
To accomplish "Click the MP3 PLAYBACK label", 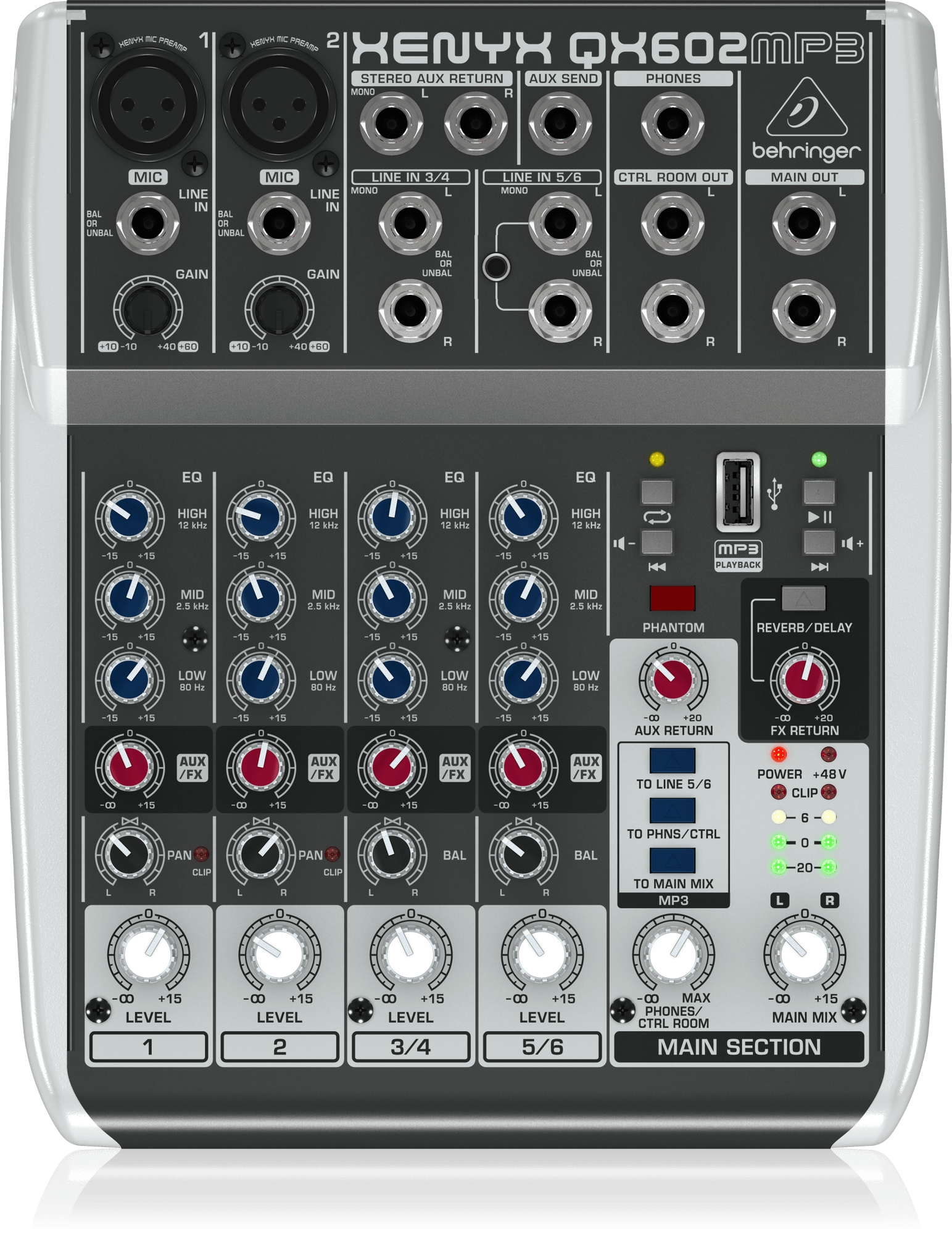I will pyautogui.click(x=738, y=557).
